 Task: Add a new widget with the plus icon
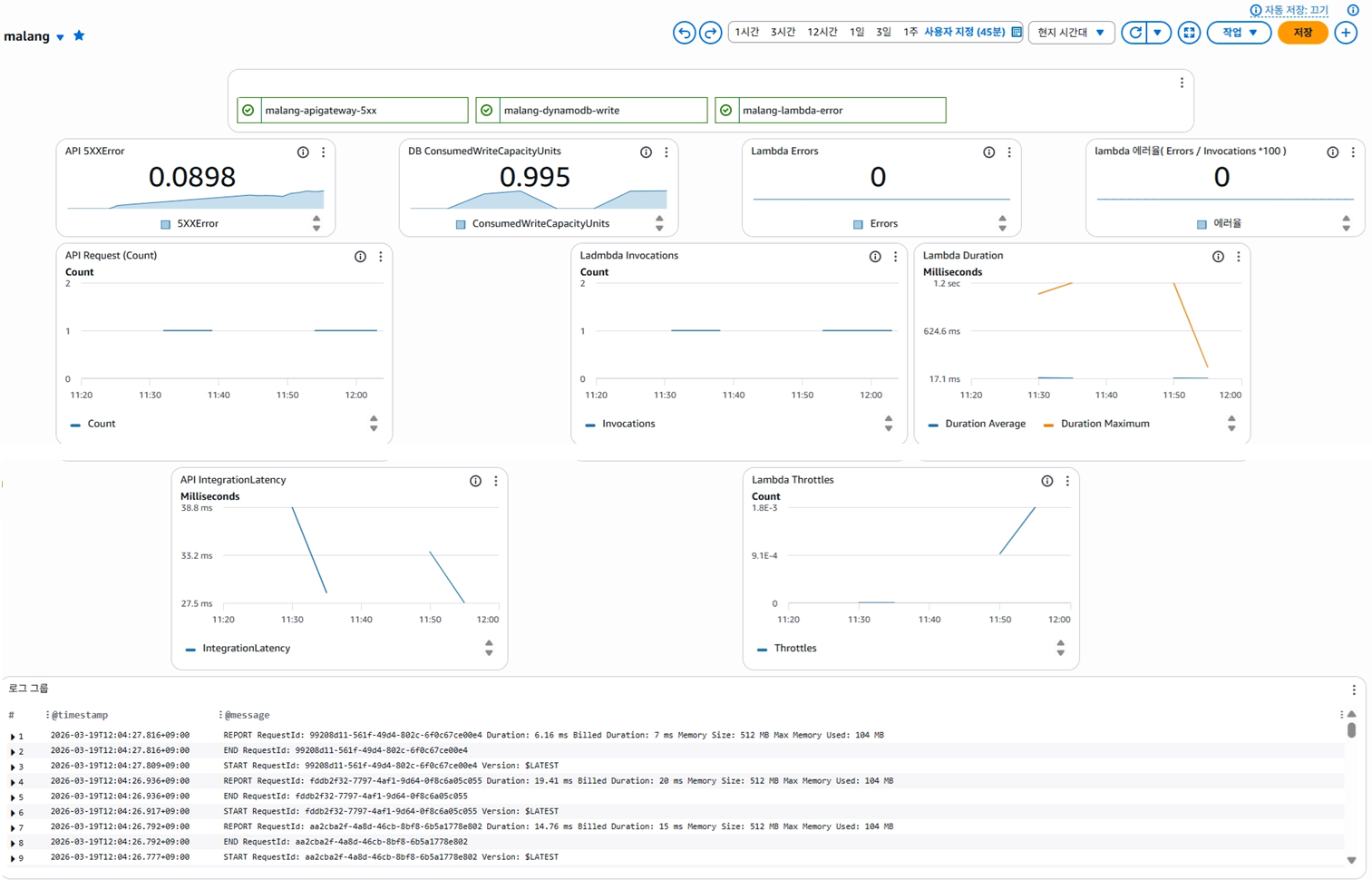click(1347, 32)
